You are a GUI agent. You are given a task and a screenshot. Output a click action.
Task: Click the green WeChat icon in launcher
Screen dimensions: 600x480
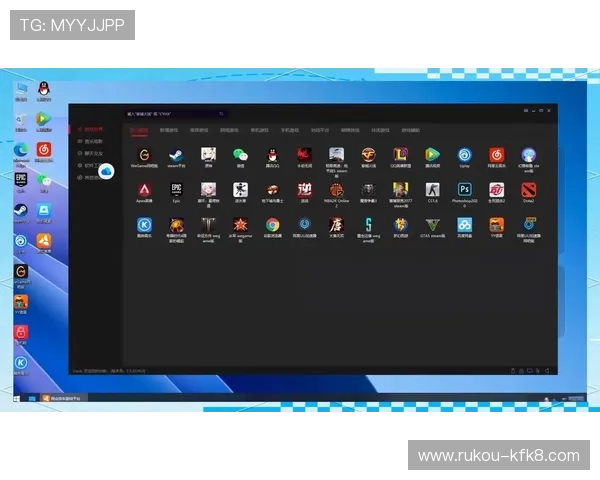coord(239,155)
